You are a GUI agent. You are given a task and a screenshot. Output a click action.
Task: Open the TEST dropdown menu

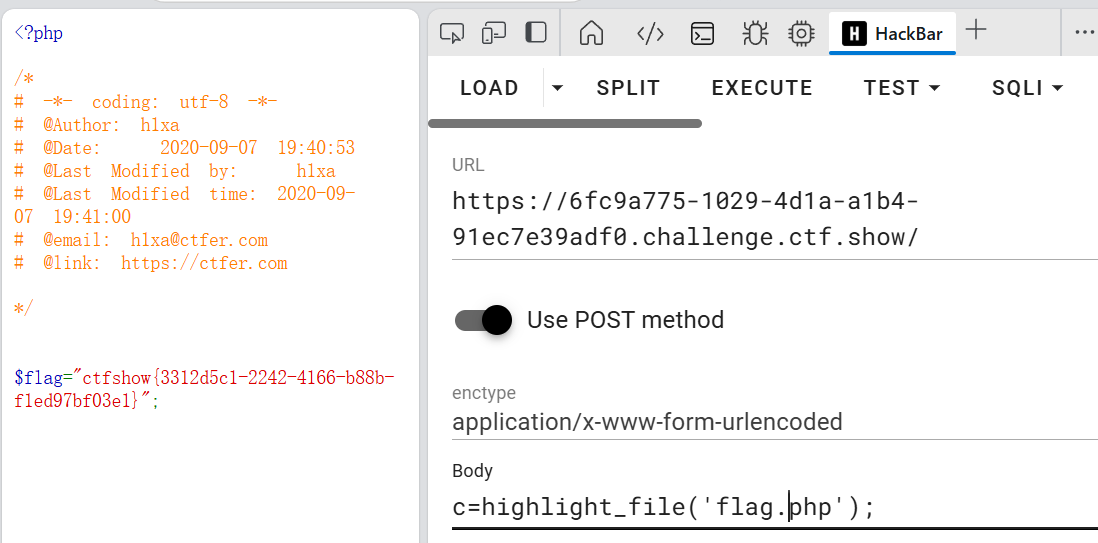(902, 88)
